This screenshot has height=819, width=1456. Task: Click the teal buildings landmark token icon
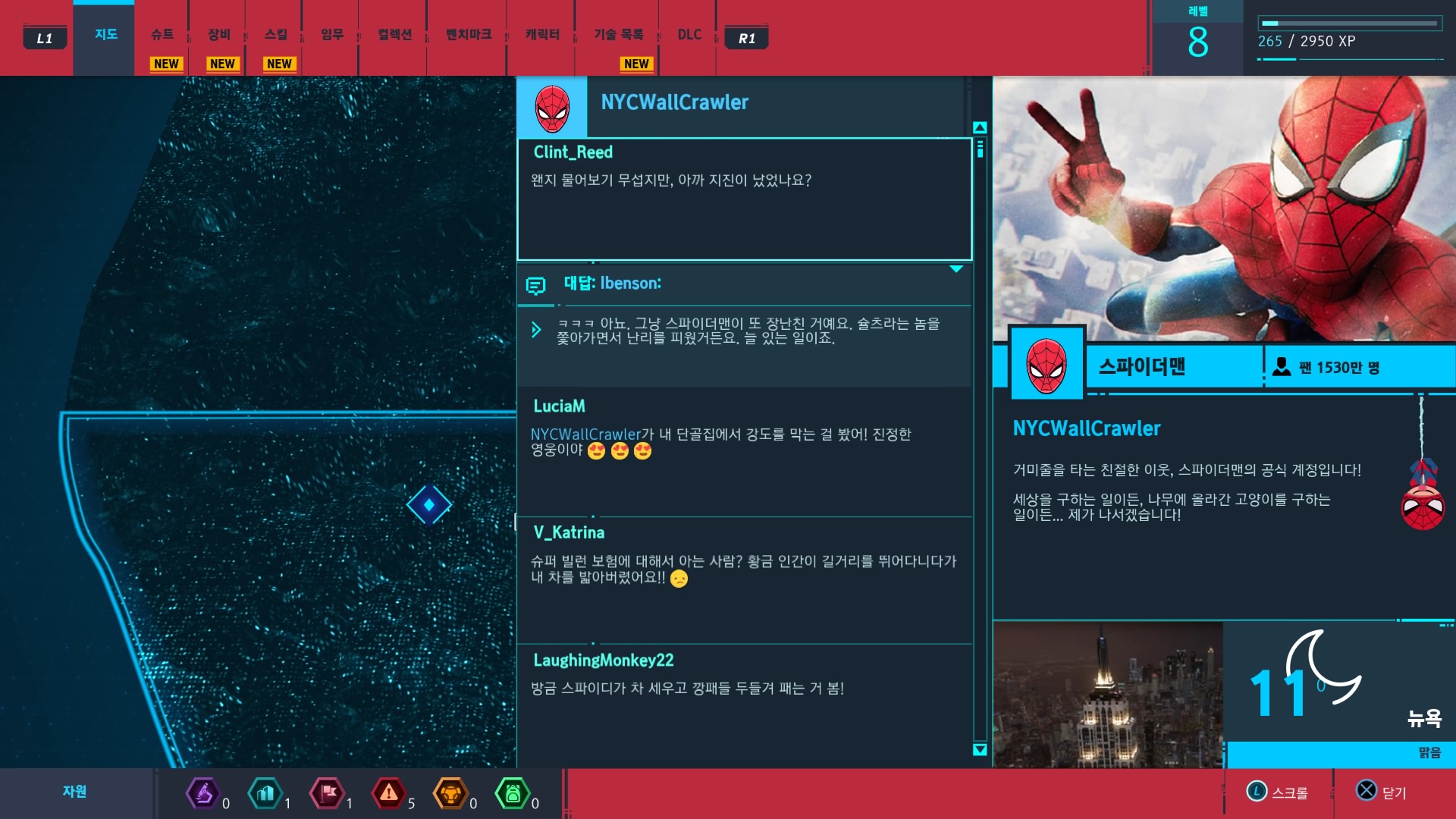pos(265,794)
